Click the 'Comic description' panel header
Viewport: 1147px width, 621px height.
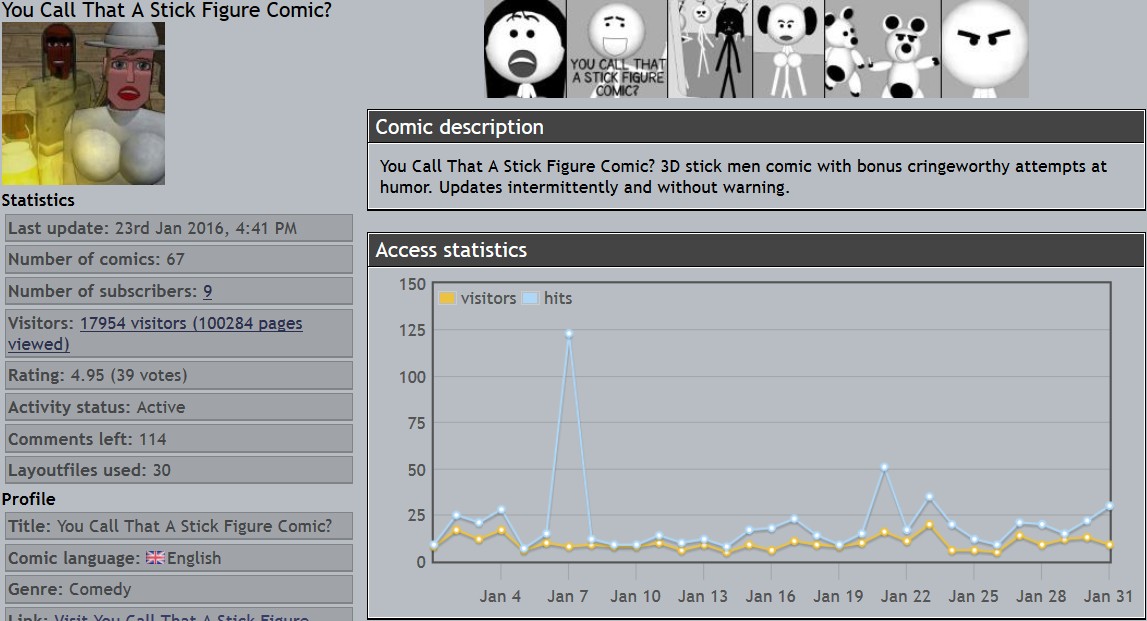755,127
